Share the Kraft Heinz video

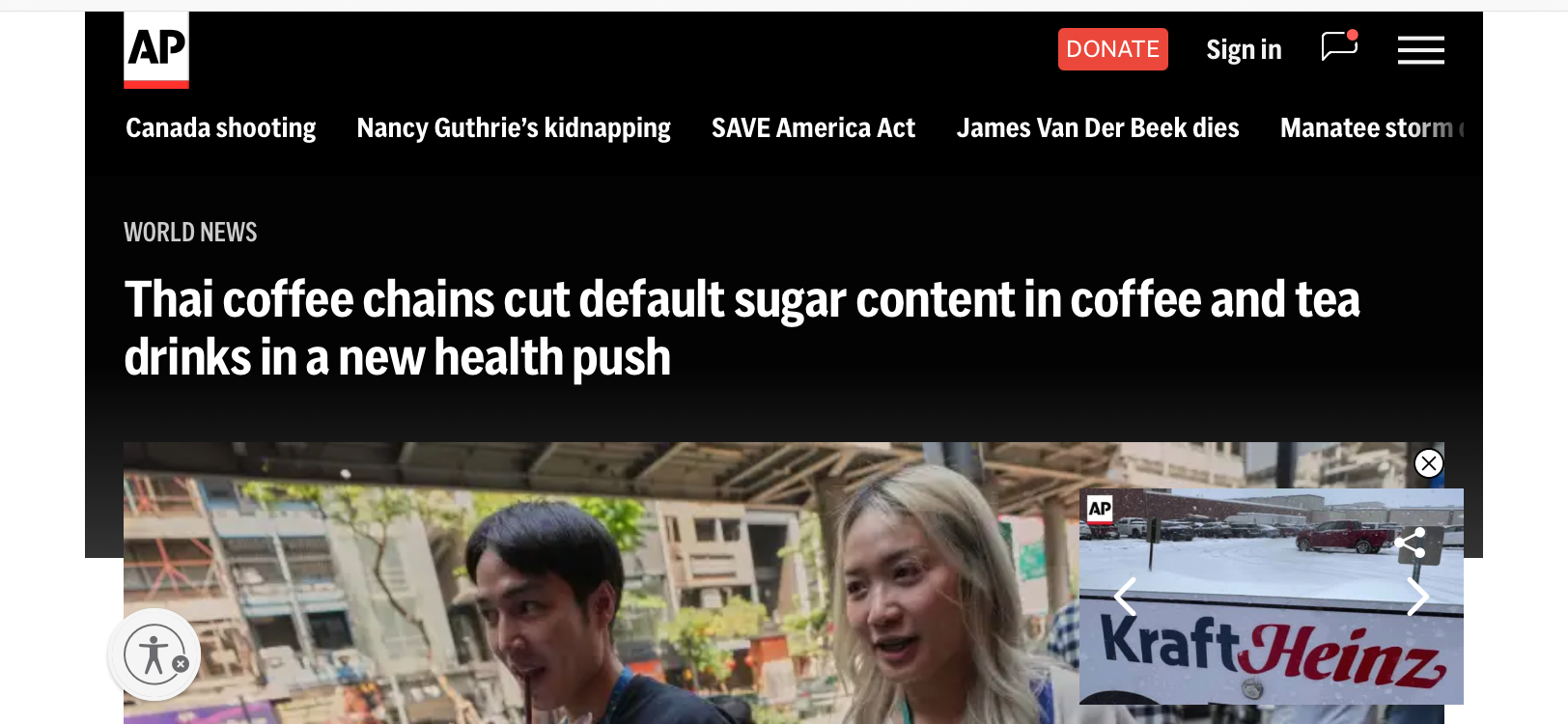coord(1411,543)
